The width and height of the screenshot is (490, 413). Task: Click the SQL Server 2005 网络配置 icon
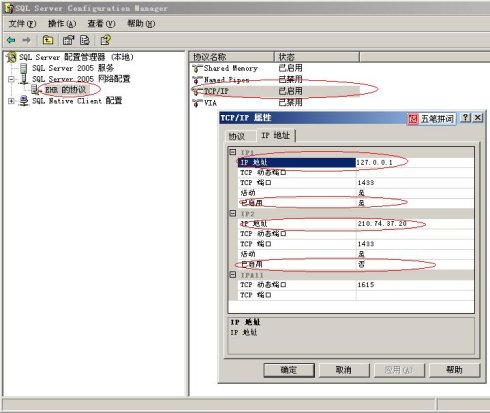24,79
